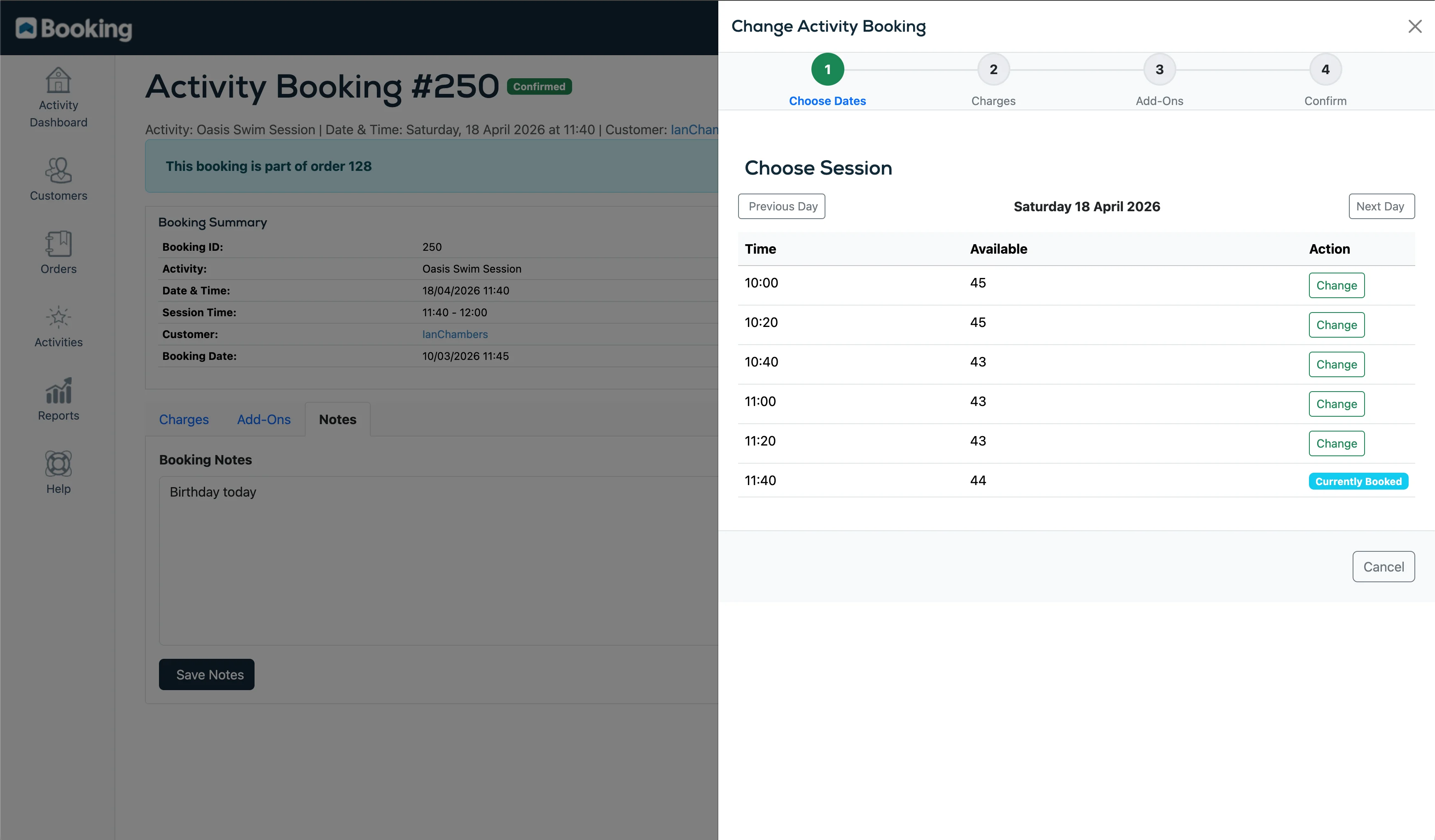Screen dimensions: 1435x840
Task: Open the Reports chart icon
Action: 58,390
